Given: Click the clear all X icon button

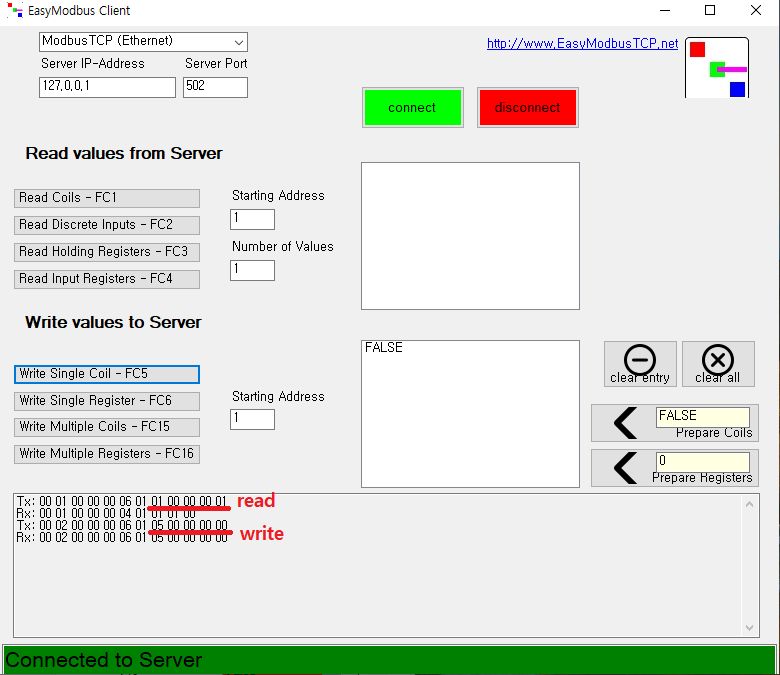Looking at the screenshot, I should [x=718, y=364].
